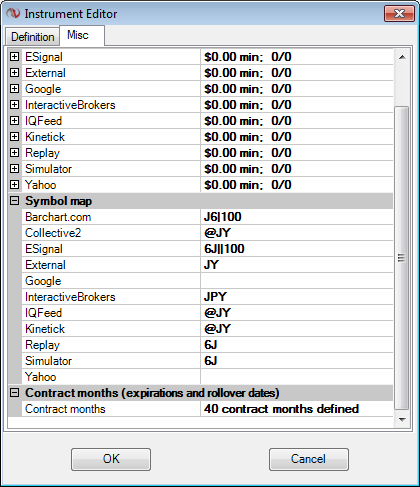Expand the IQFeed commission row
Image resolution: width=420 pixels, height=487 pixels.
[x=14, y=121]
